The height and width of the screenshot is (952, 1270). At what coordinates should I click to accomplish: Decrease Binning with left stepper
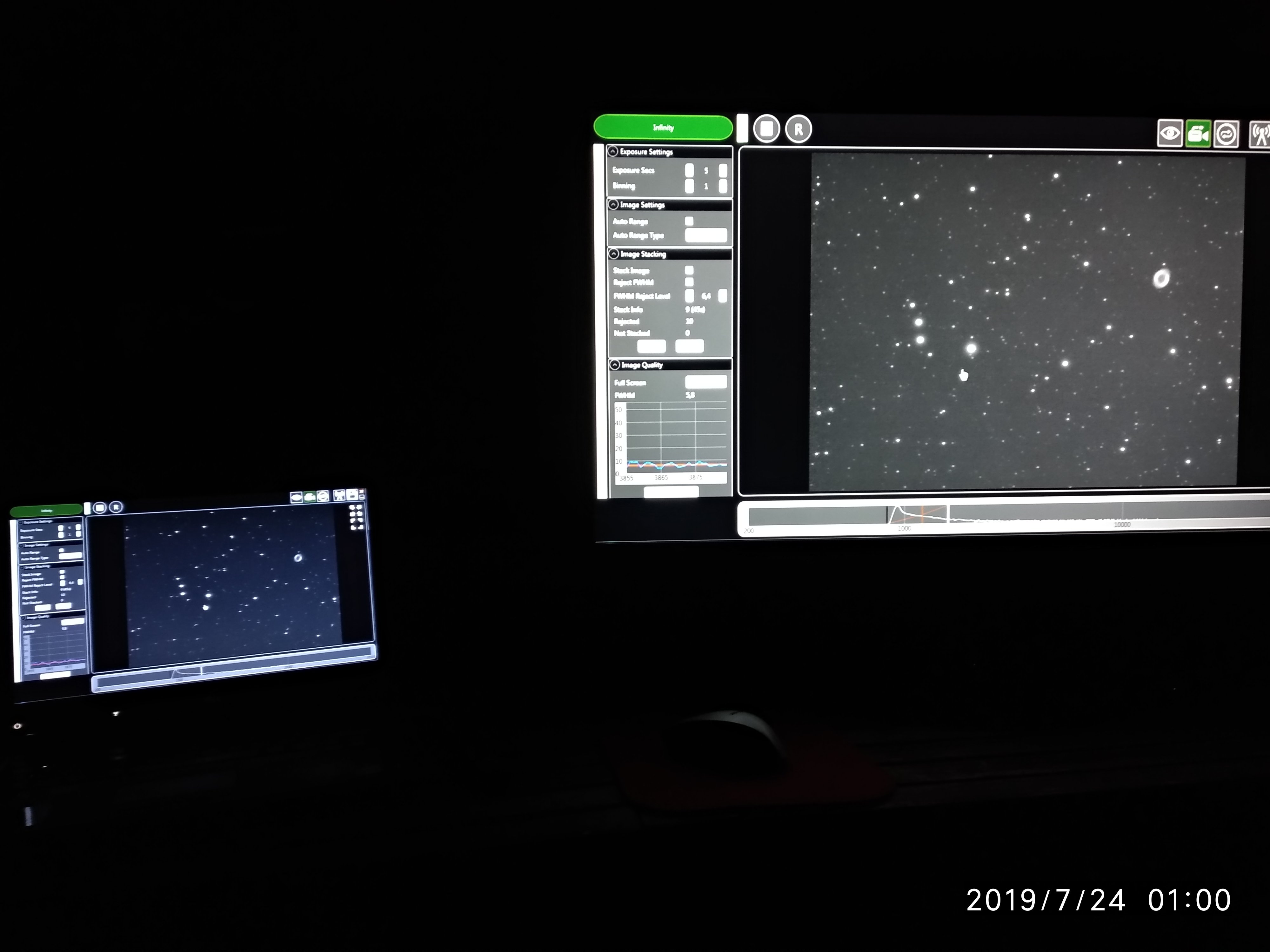[x=690, y=186]
